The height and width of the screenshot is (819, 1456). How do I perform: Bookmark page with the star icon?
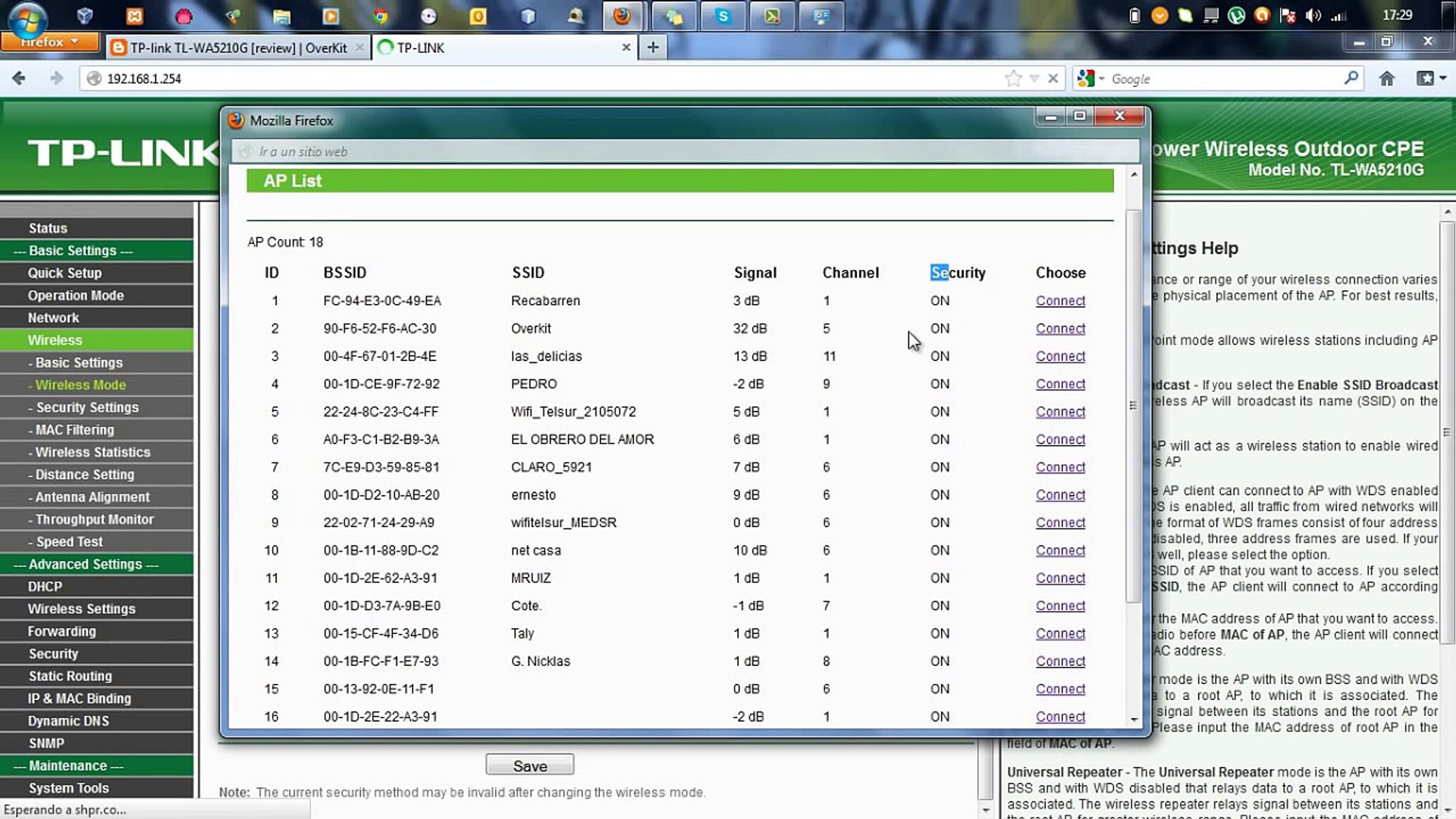click(x=1012, y=78)
